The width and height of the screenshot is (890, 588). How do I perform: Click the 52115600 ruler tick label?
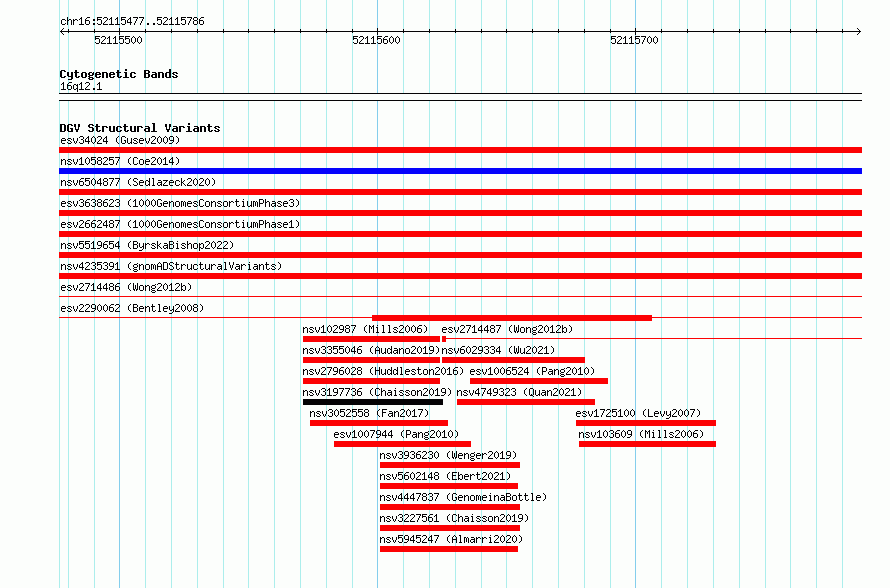376,40
